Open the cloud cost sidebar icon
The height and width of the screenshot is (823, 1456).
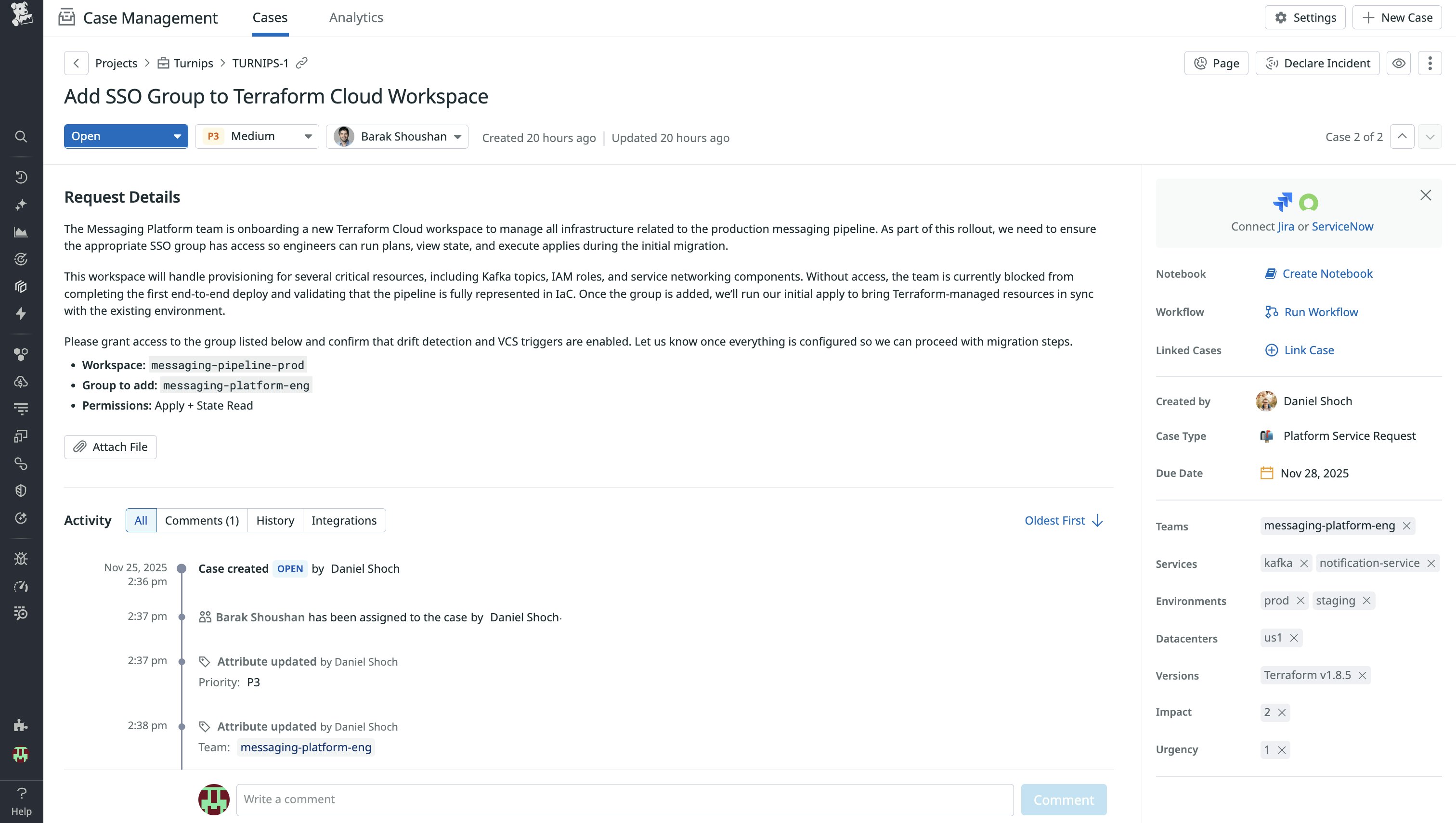(21, 382)
